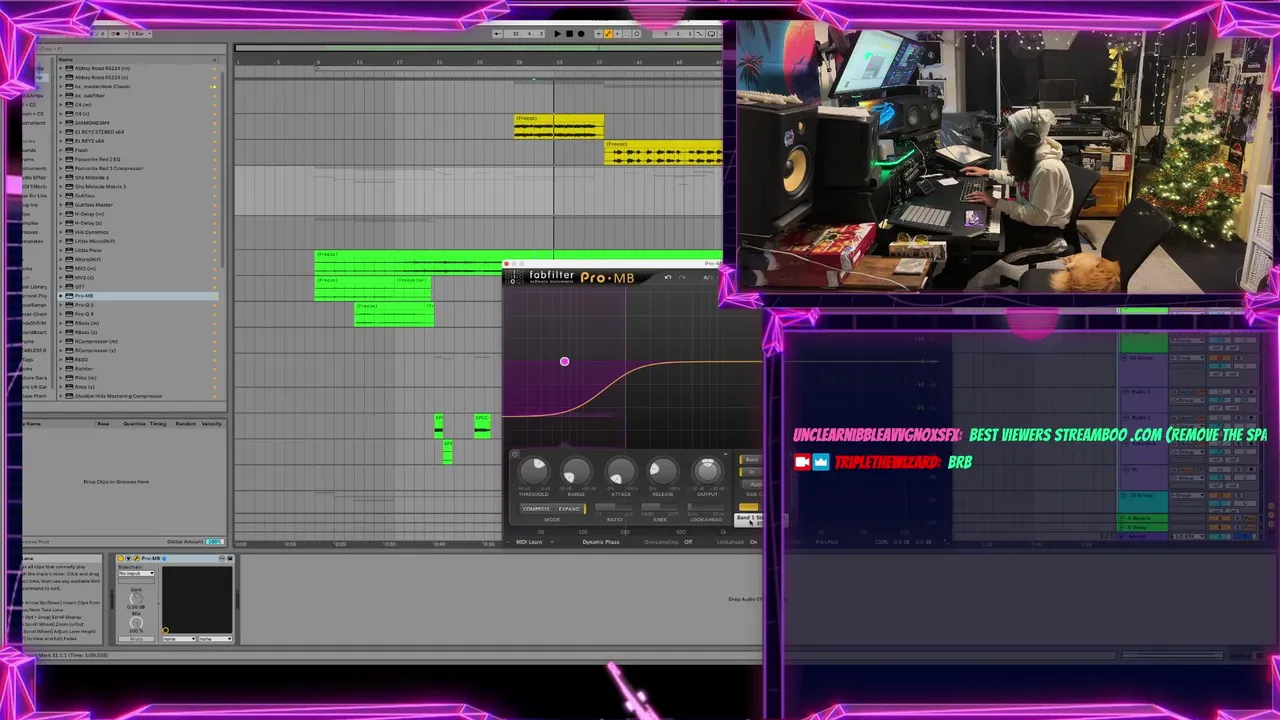Click the Pro-MB Lookahead slider
This screenshot has width=1280, height=720.
click(706, 509)
